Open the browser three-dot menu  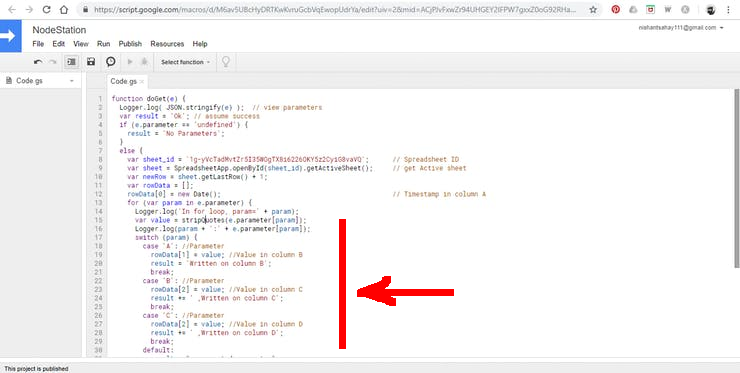(x=729, y=9)
